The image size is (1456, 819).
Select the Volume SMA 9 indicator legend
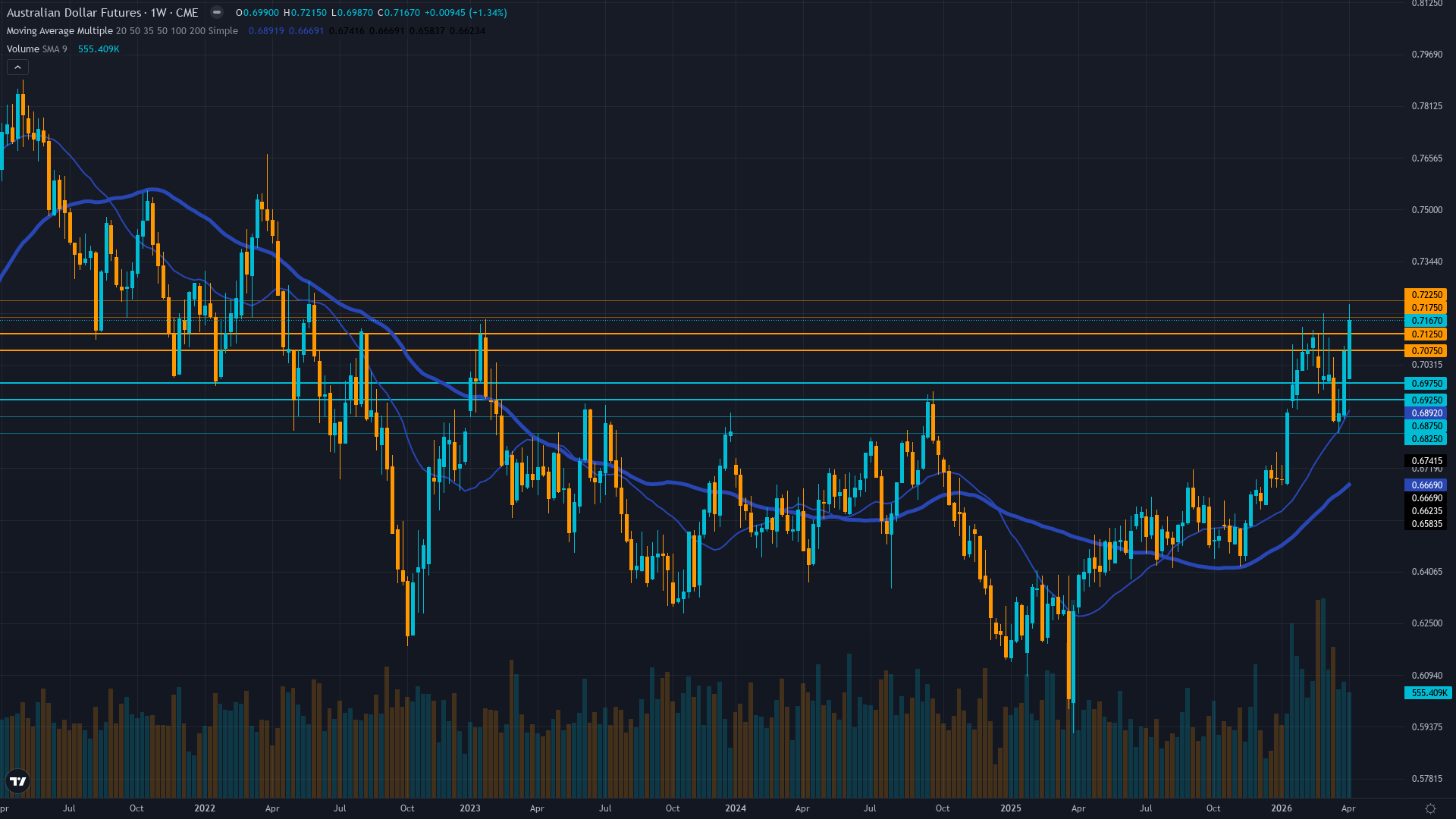point(36,49)
